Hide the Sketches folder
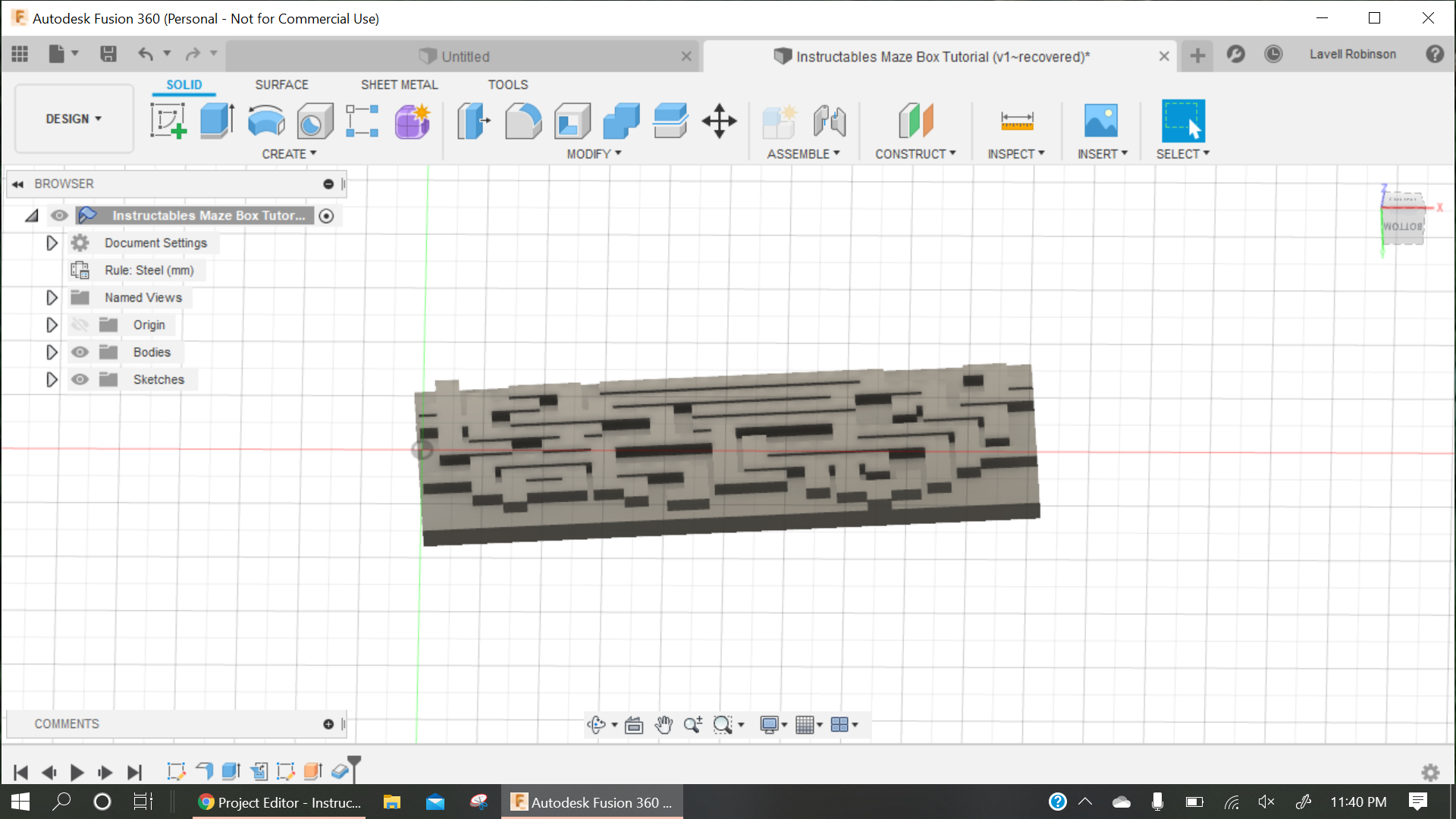 [80, 379]
